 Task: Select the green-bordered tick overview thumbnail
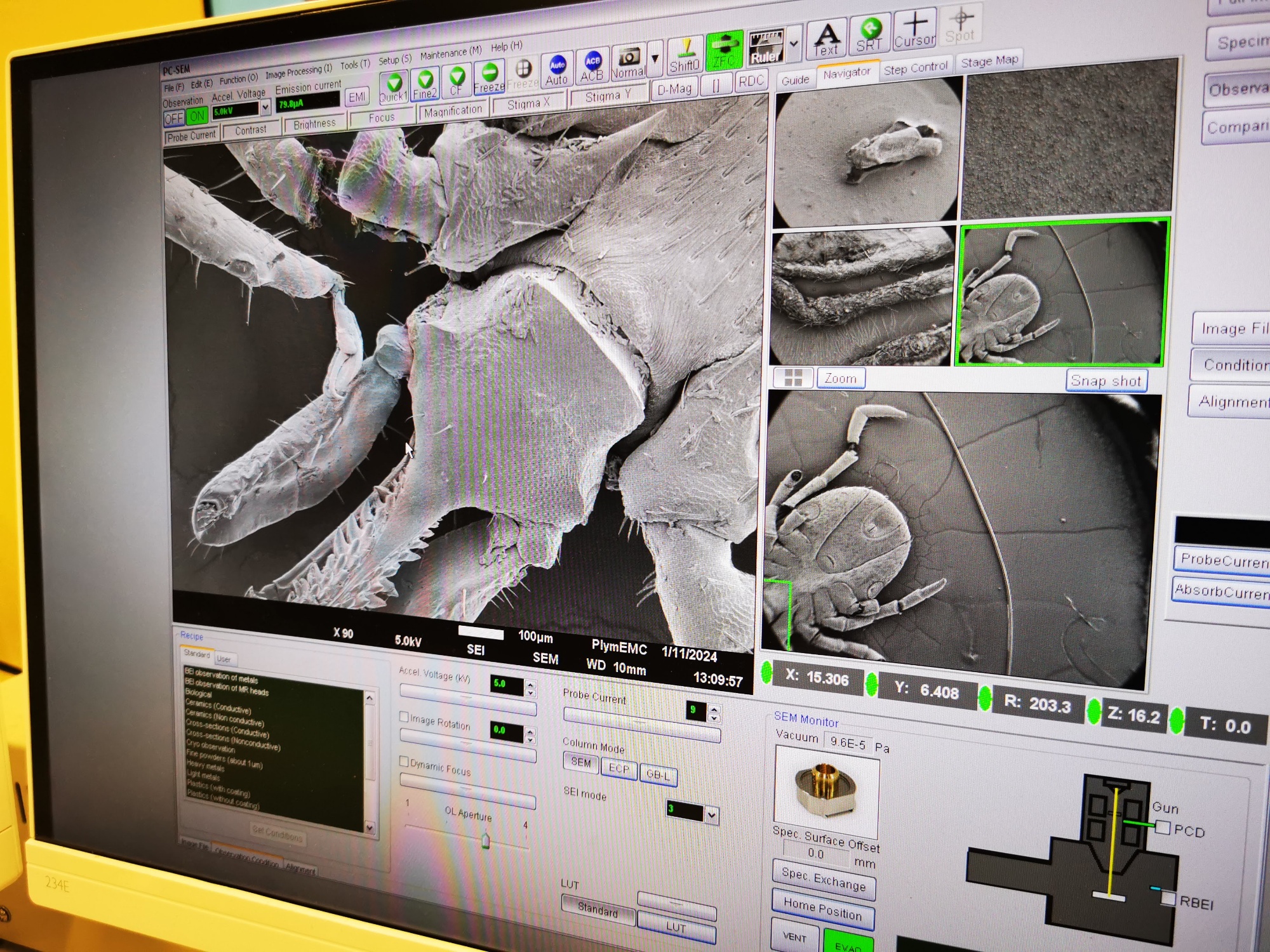click(x=1062, y=293)
